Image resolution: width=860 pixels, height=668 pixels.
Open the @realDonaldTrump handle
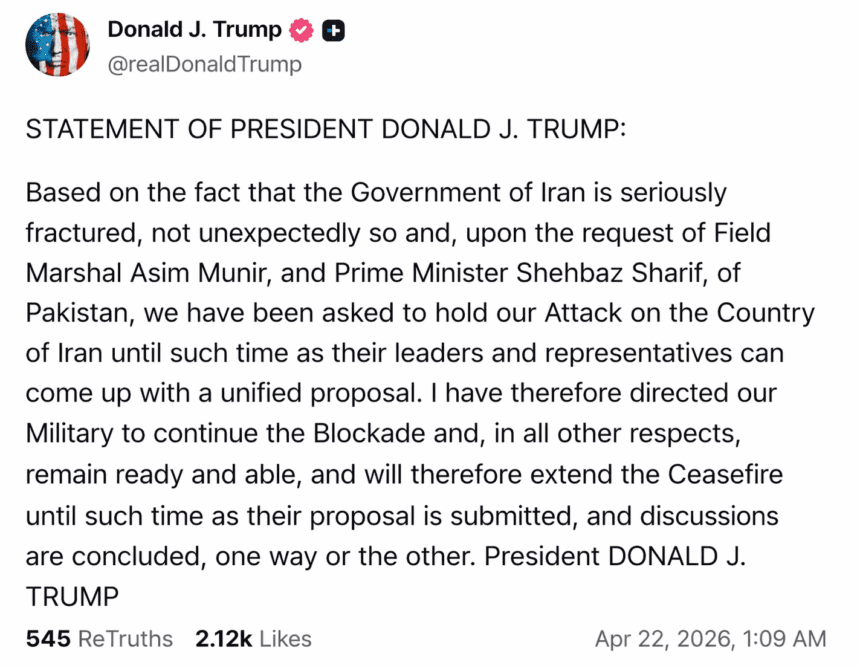tap(204, 64)
